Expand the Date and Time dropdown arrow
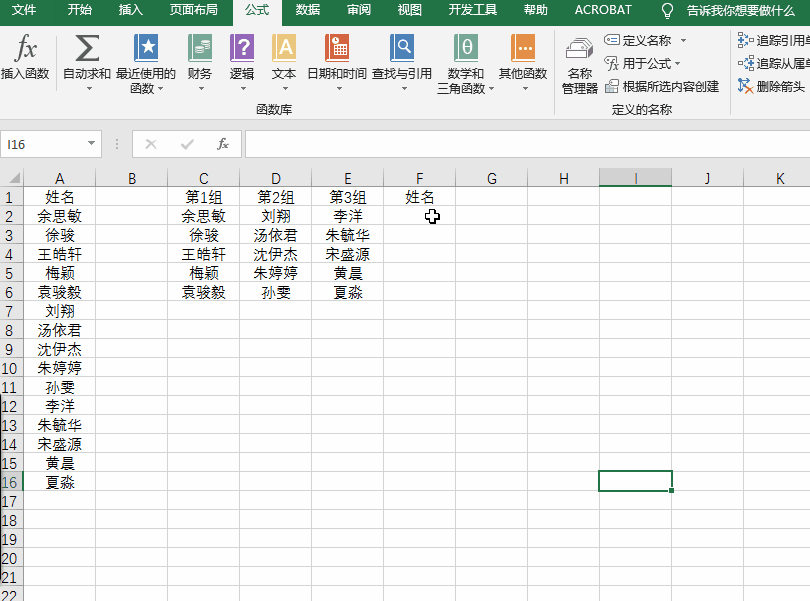 [339, 89]
